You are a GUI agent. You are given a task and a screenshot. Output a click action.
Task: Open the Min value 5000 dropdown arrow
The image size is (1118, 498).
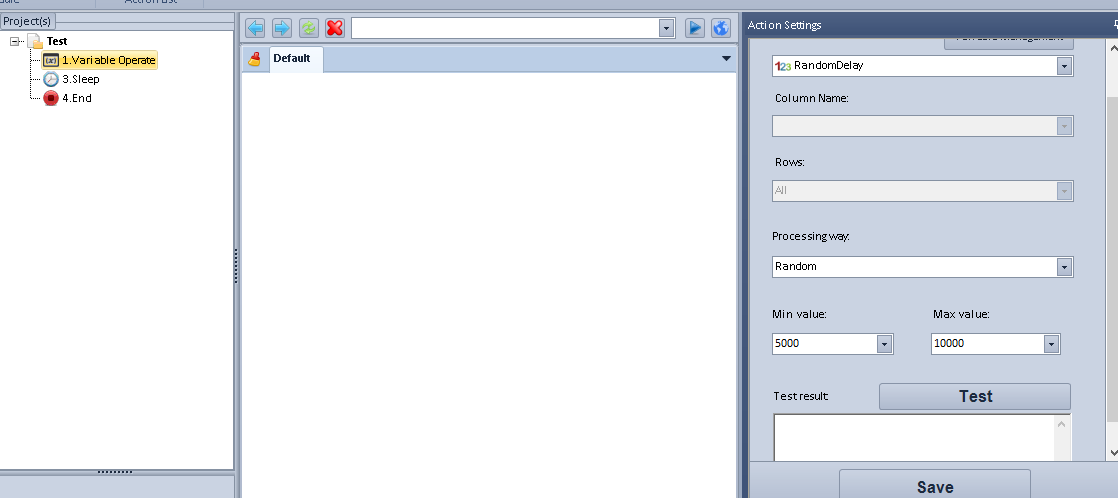click(884, 344)
